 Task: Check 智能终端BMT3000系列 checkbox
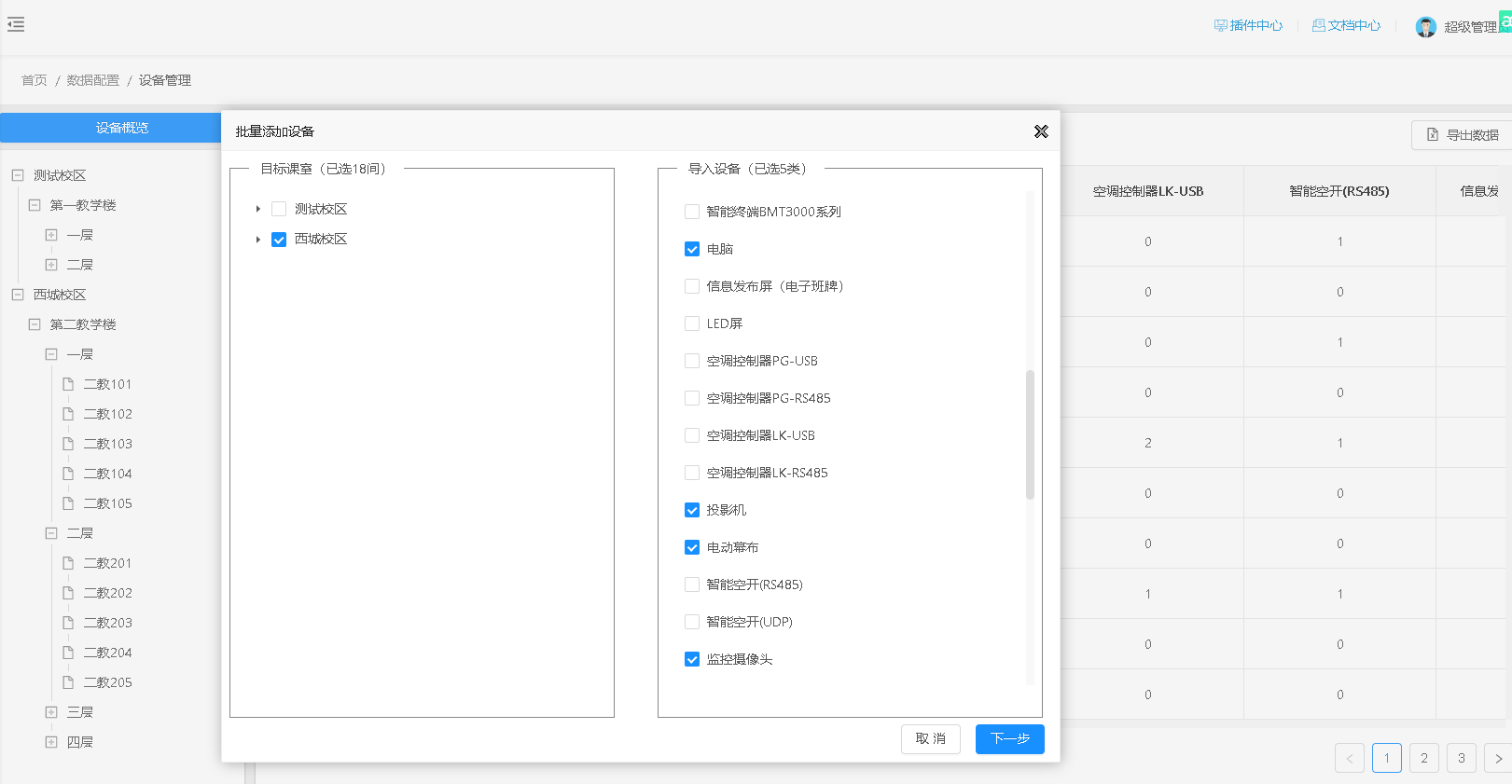(x=692, y=212)
